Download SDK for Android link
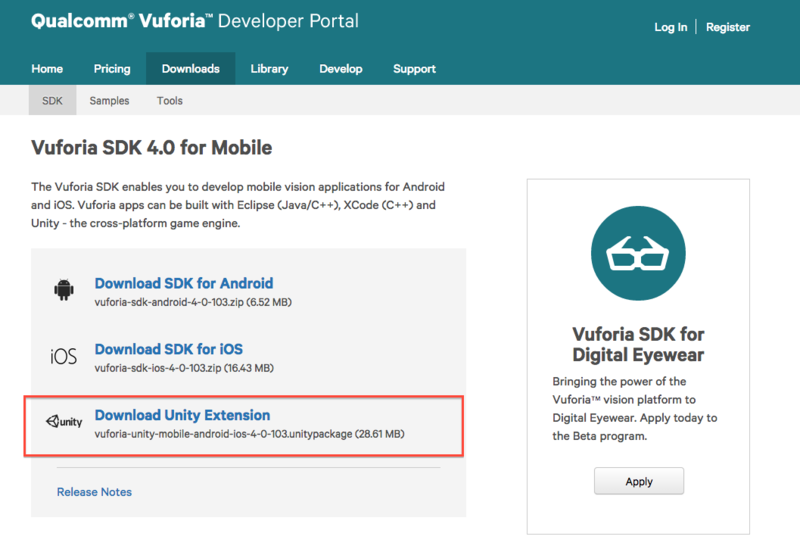The image size is (800, 552). tap(184, 283)
